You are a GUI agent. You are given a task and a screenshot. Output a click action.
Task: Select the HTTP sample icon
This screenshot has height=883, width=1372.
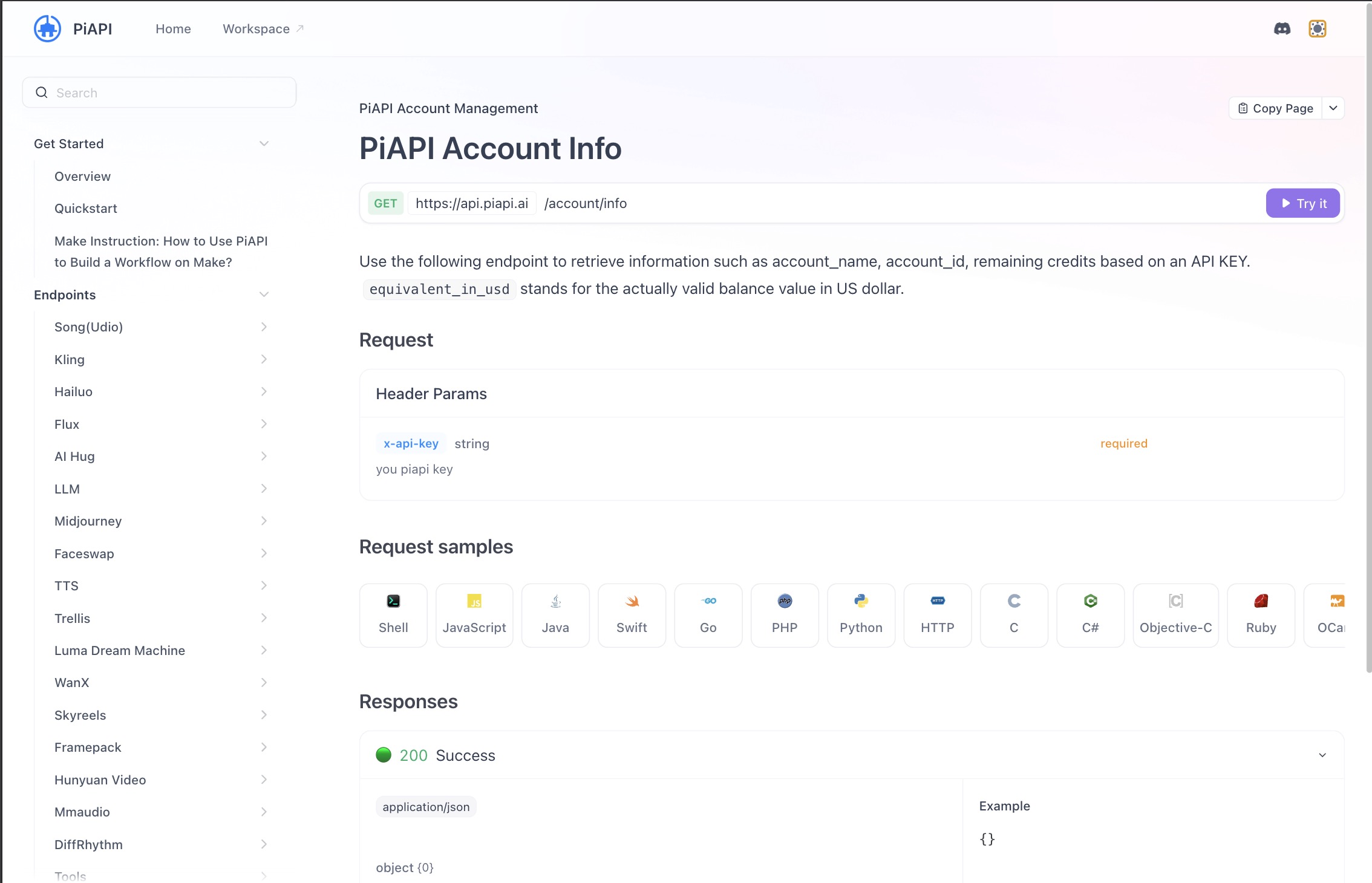click(938, 601)
